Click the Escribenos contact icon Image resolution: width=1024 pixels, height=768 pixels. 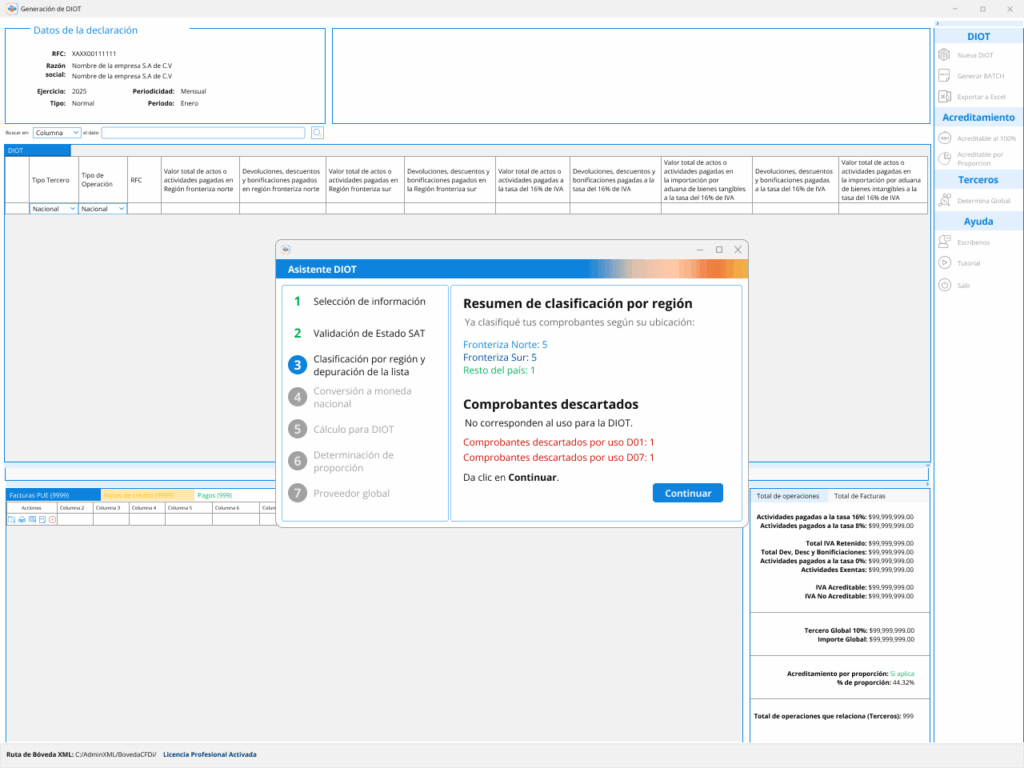[944, 241]
